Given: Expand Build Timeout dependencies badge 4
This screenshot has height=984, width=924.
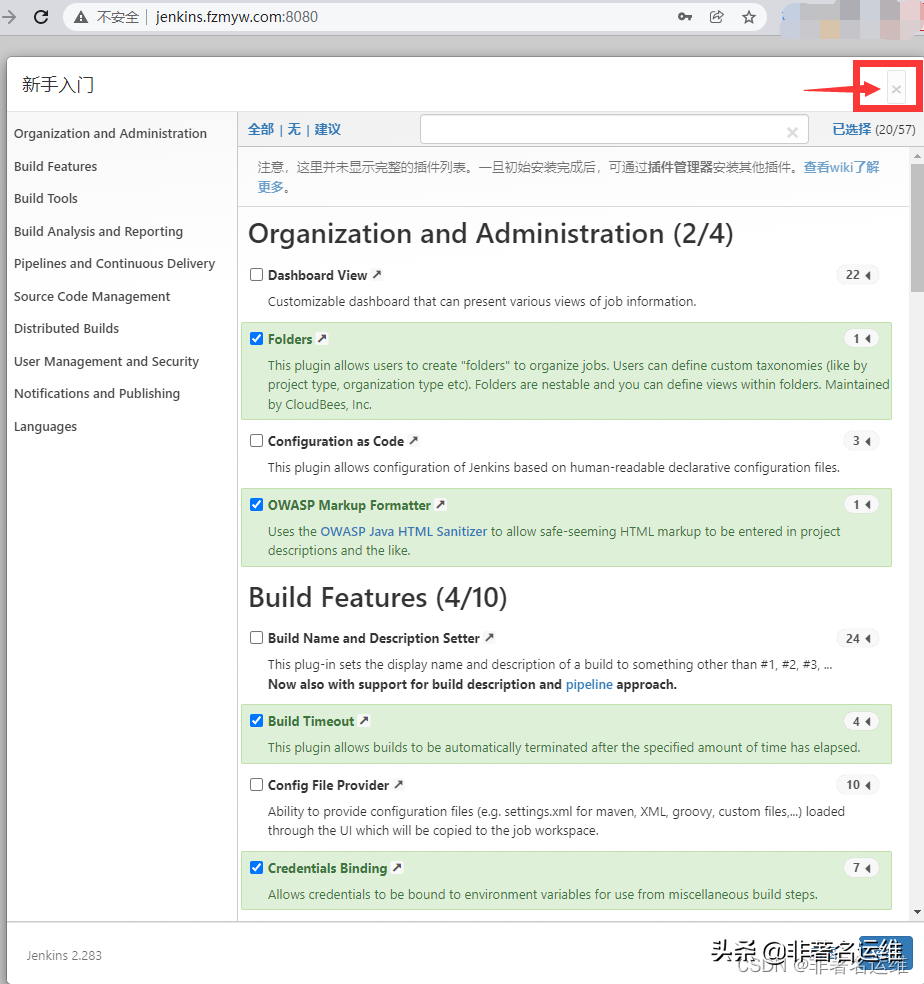Looking at the screenshot, I should click(x=861, y=722).
